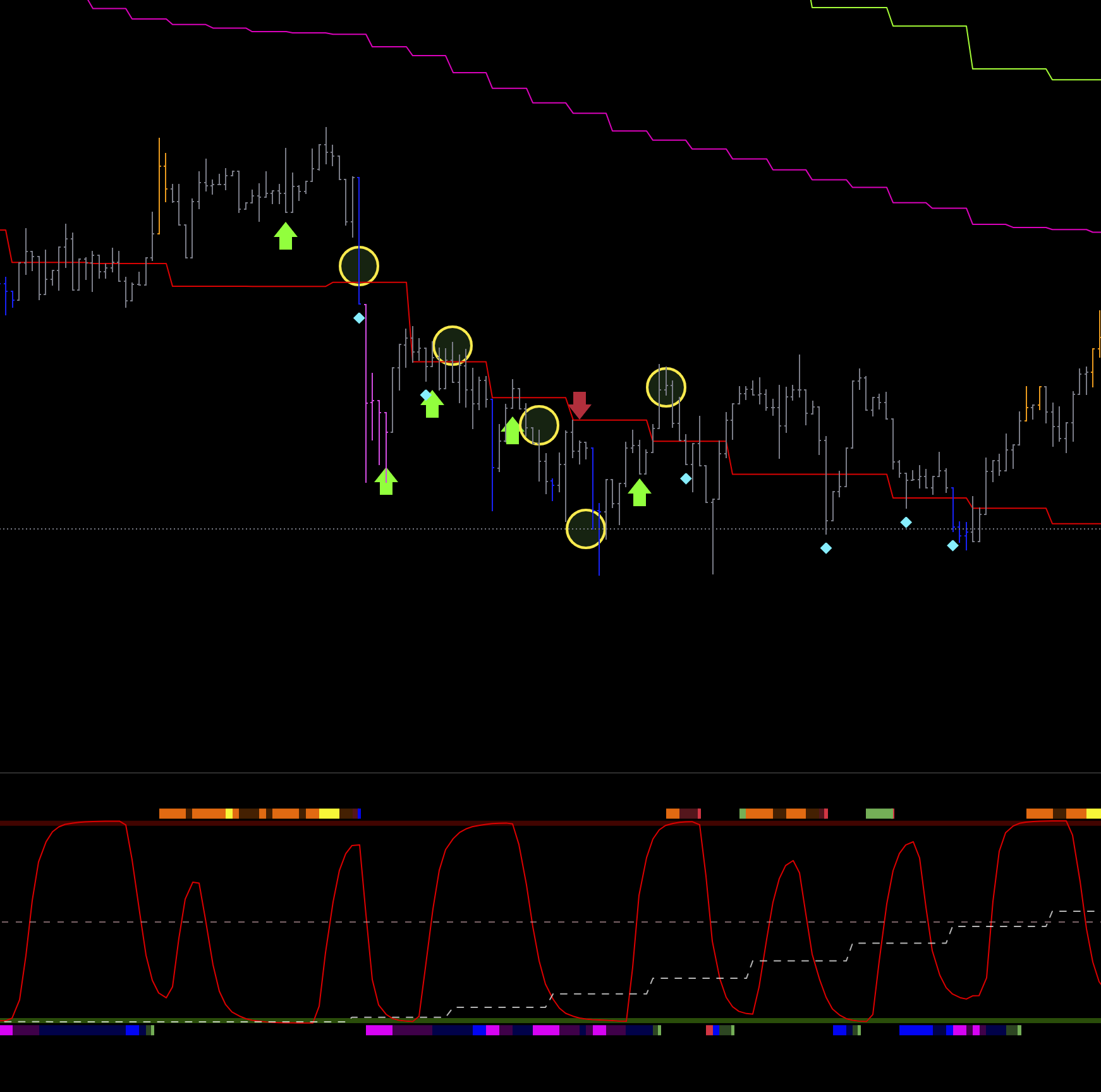Screen dimensions: 1101x1092
Task: Select the rightmost yellow circle marker
Action: click(666, 387)
